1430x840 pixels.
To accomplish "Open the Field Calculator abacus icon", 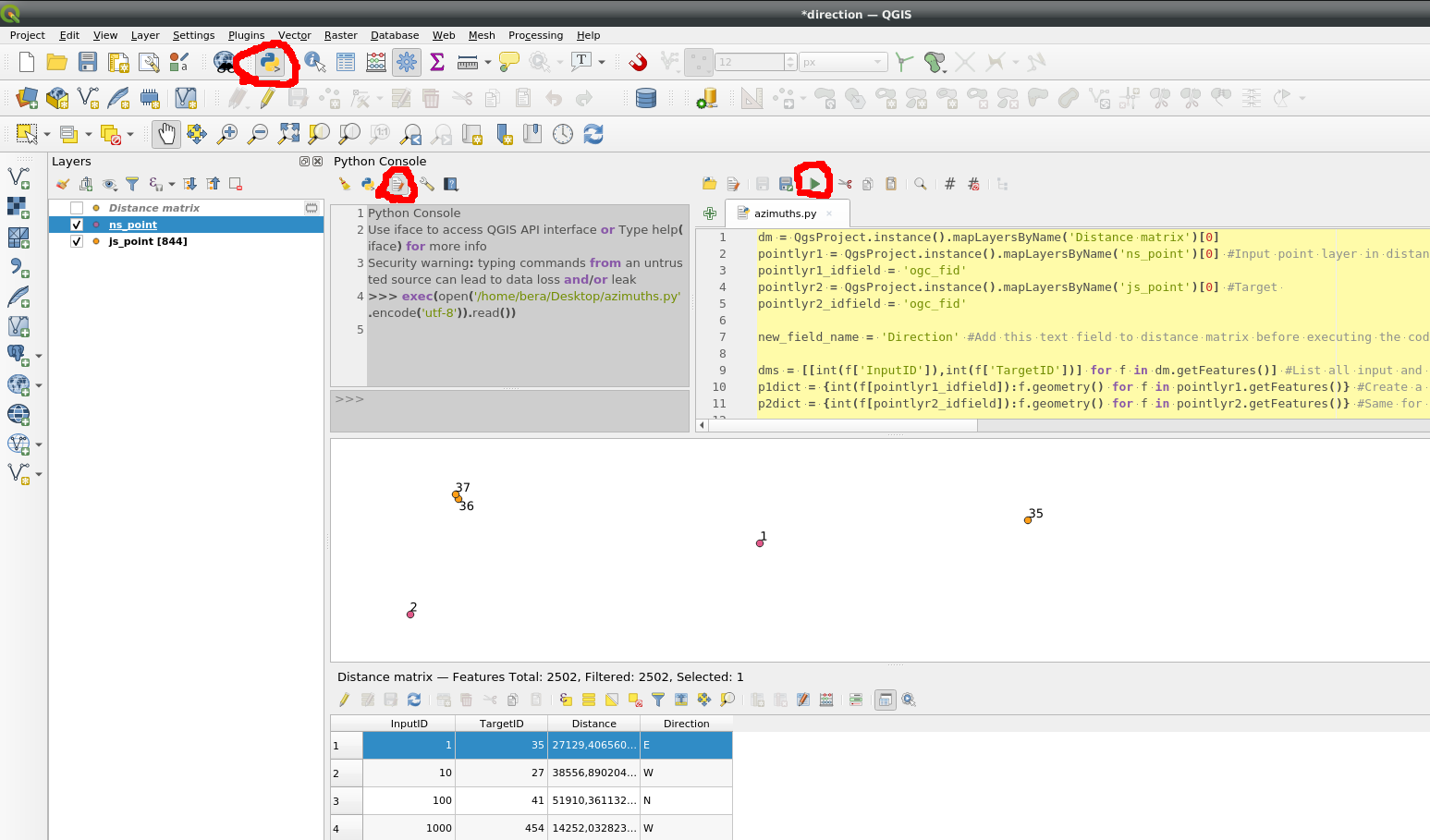I will pos(376,62).
